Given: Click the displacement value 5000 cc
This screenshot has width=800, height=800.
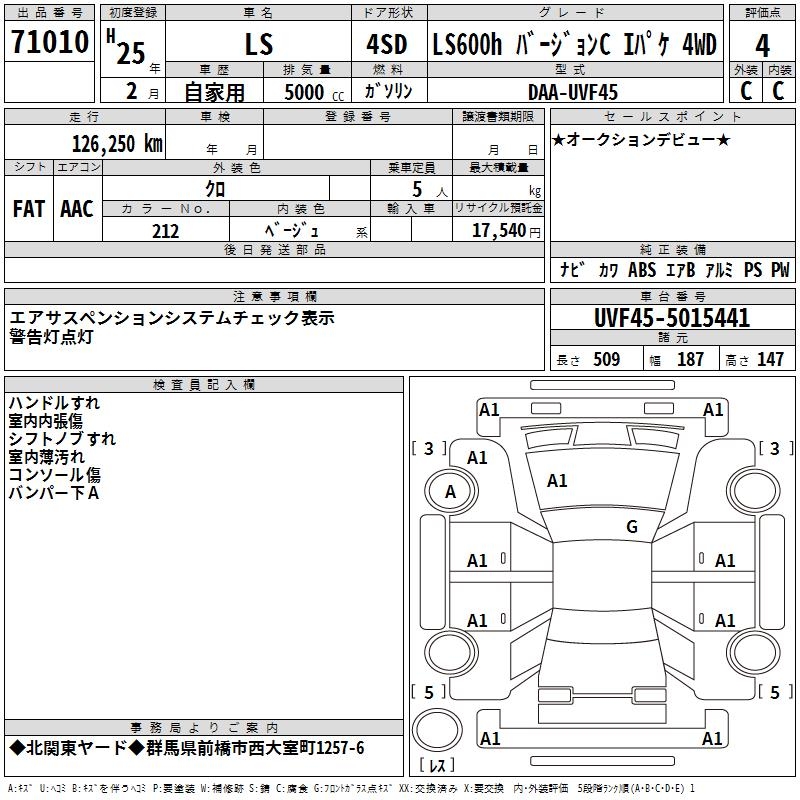Looking at the screenshot, I should click(314, 92).
